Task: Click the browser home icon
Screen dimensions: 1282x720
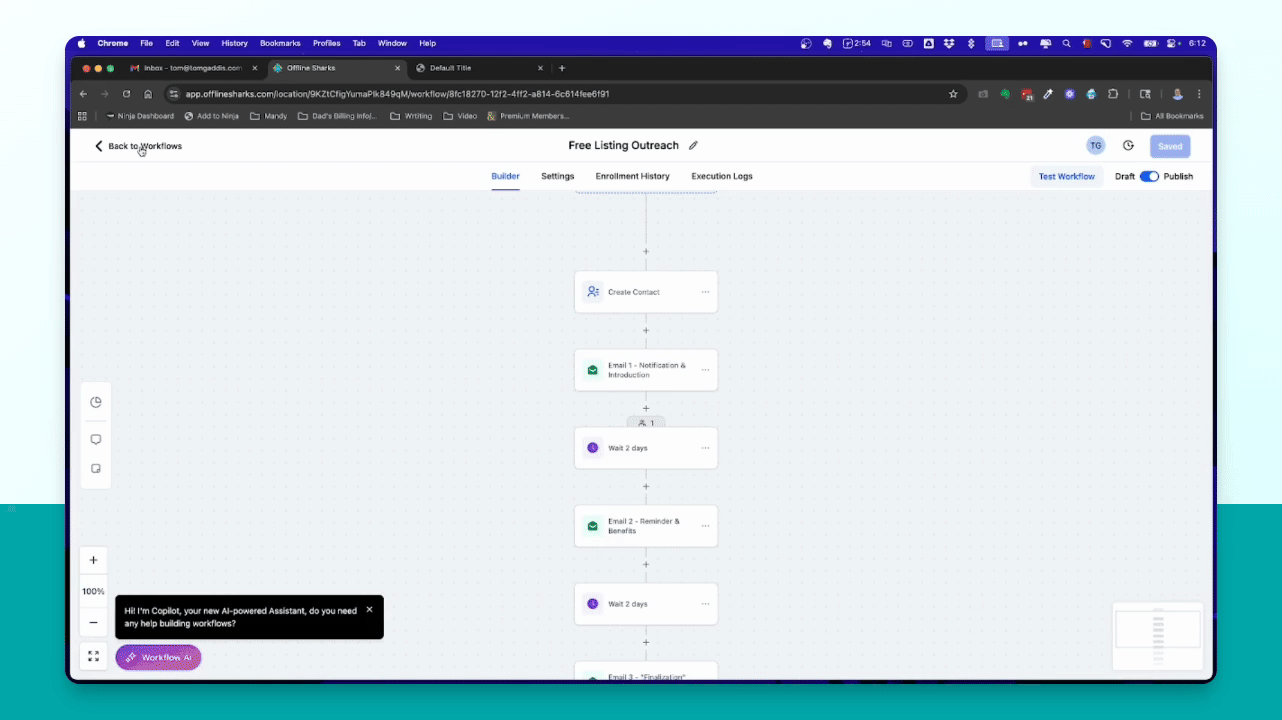Action: 148,94
